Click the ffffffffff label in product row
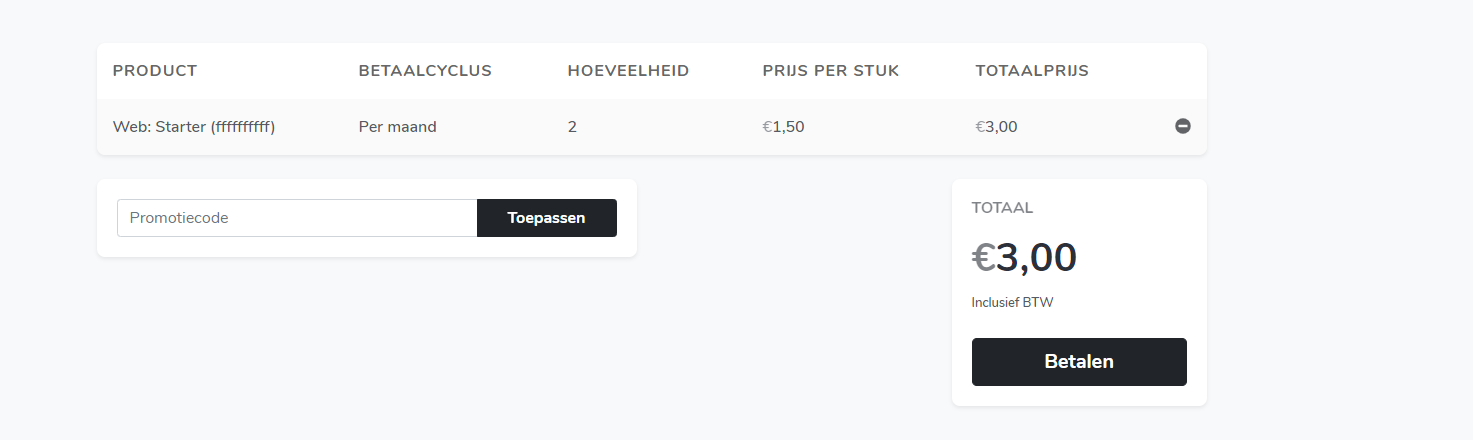Image resolution: width=1473 pixels, height=440 pixels. (x=243, y=127)
